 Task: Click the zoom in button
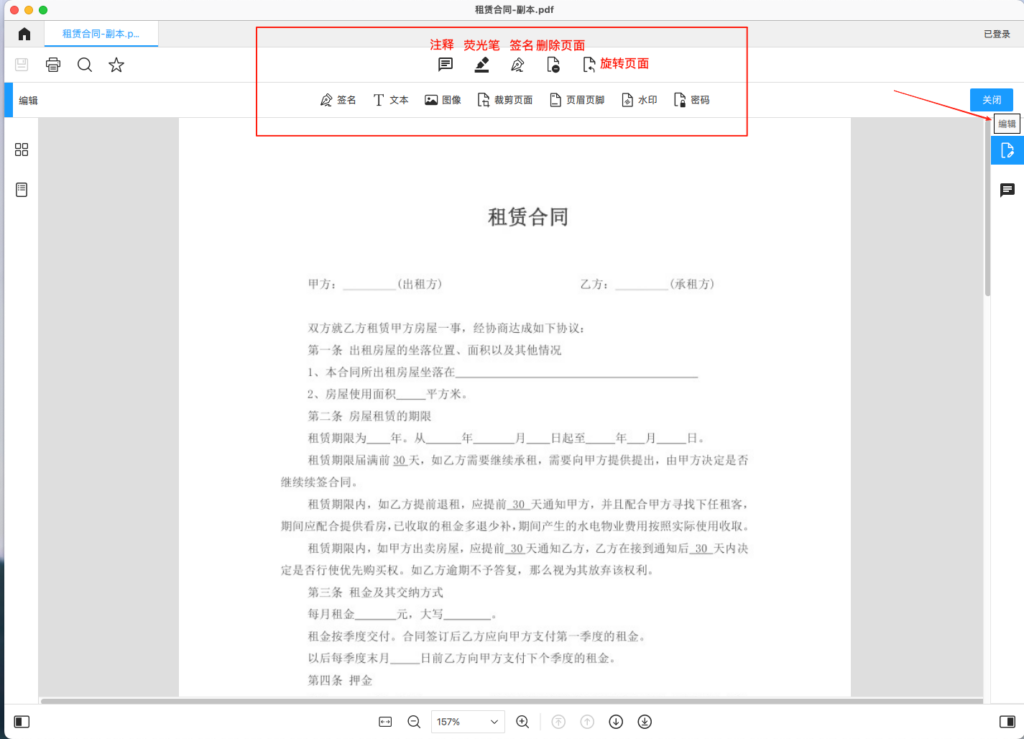(522, 721)
